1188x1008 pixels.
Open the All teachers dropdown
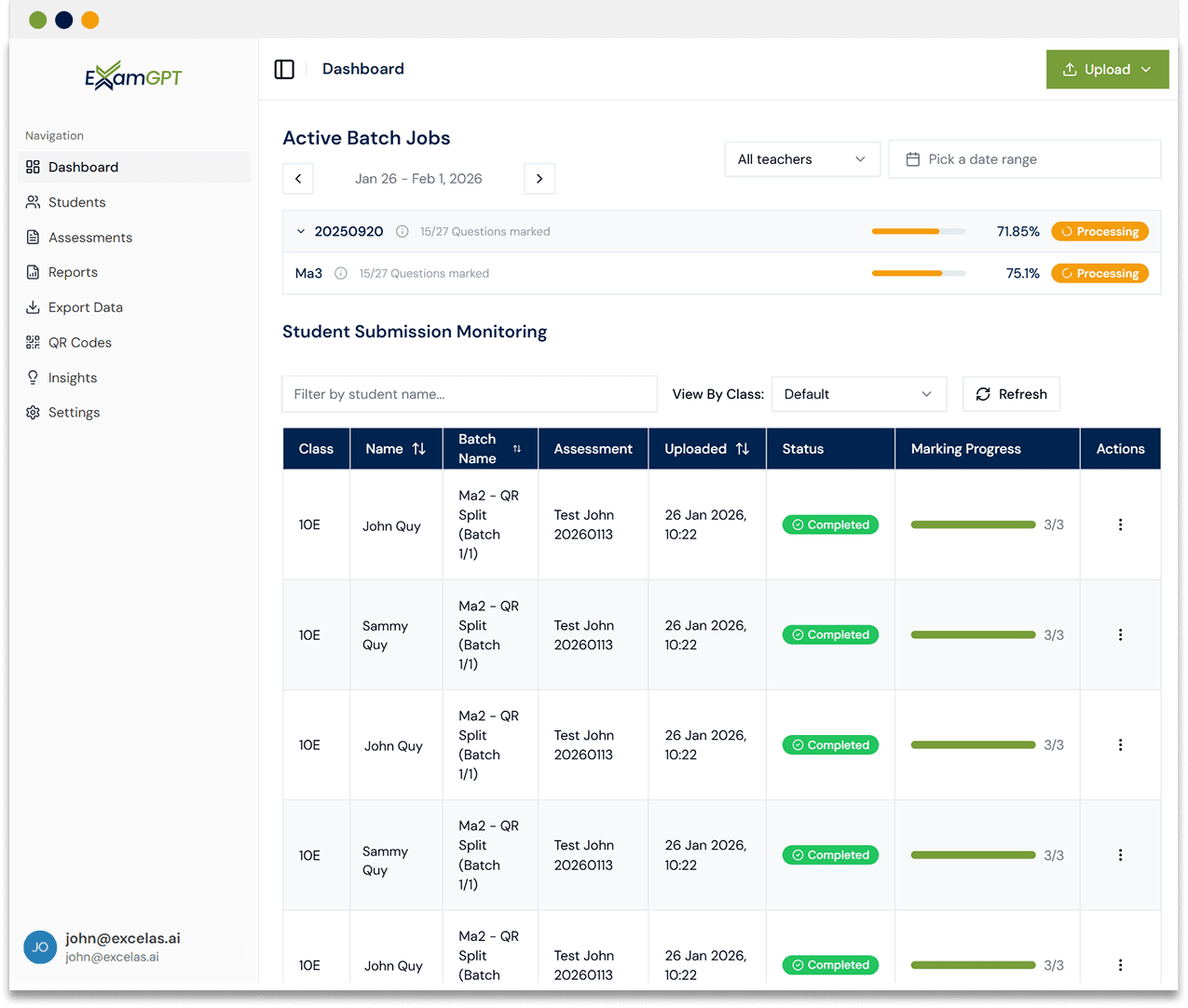coord(801,159)
